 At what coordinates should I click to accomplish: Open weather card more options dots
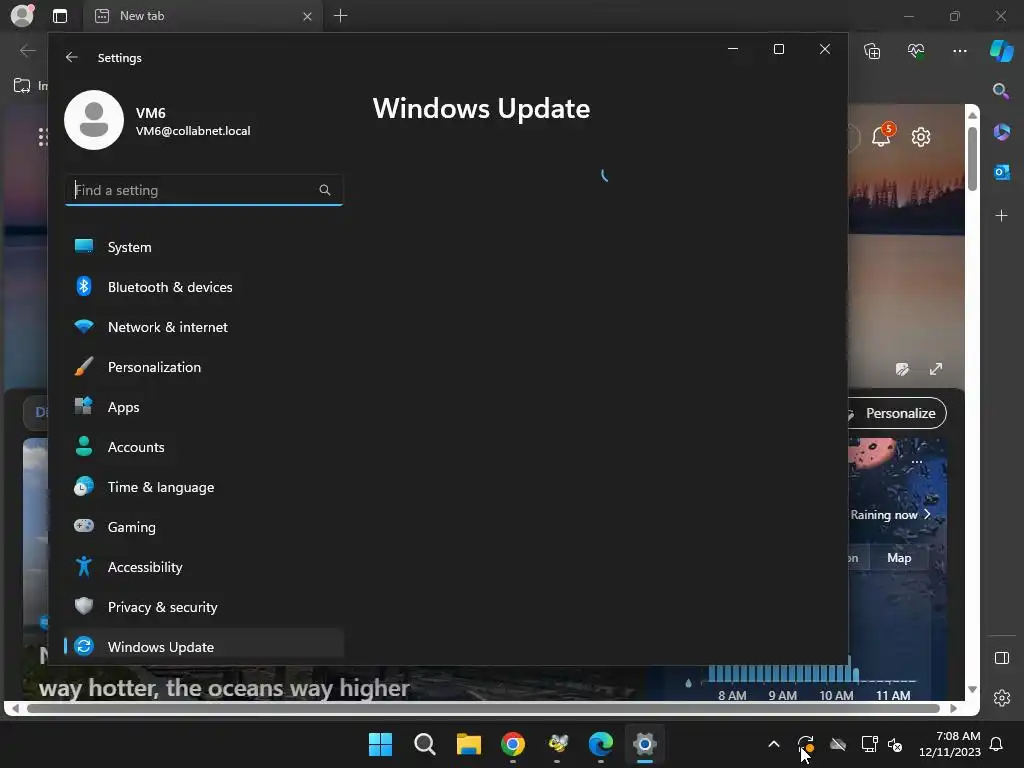[917, 462]
